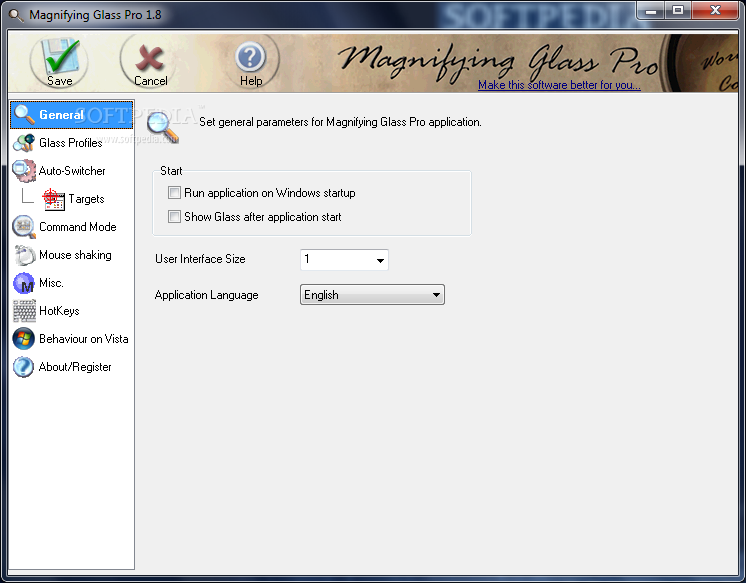
Task: Follow 'Make this software better for you...' link
Action: (x=560, y=85)
